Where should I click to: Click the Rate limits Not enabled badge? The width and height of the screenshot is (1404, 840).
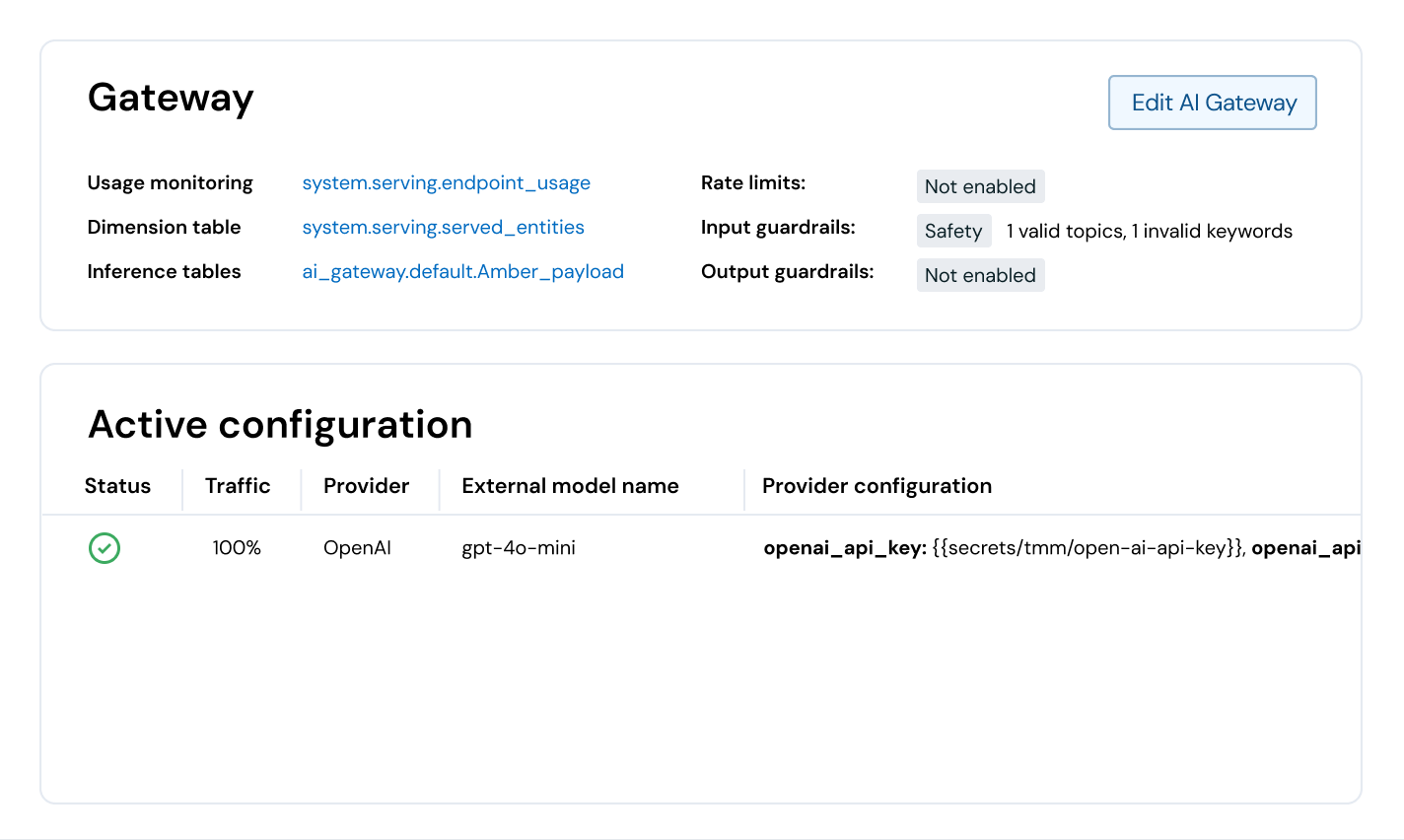click(980, 186)
